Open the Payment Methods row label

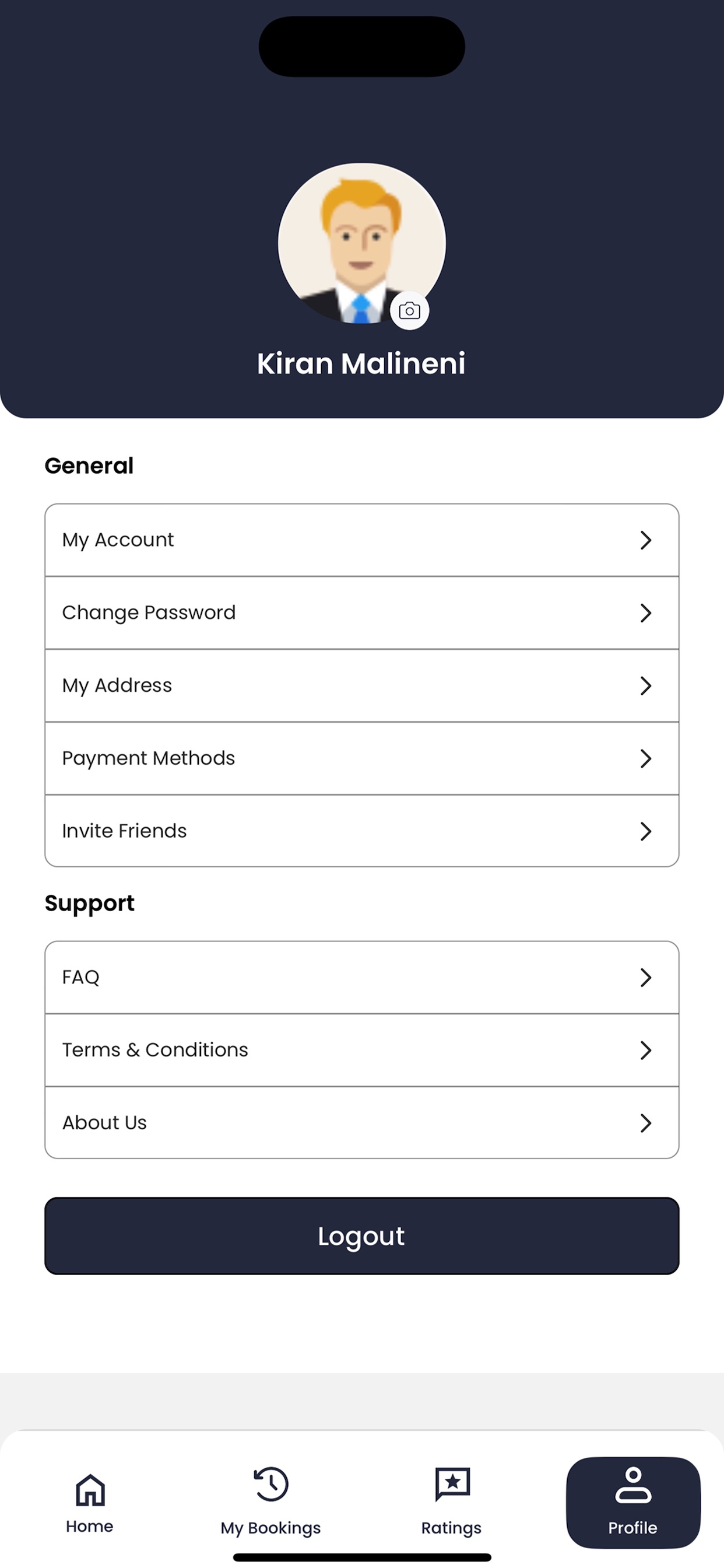tap(149, 758)
